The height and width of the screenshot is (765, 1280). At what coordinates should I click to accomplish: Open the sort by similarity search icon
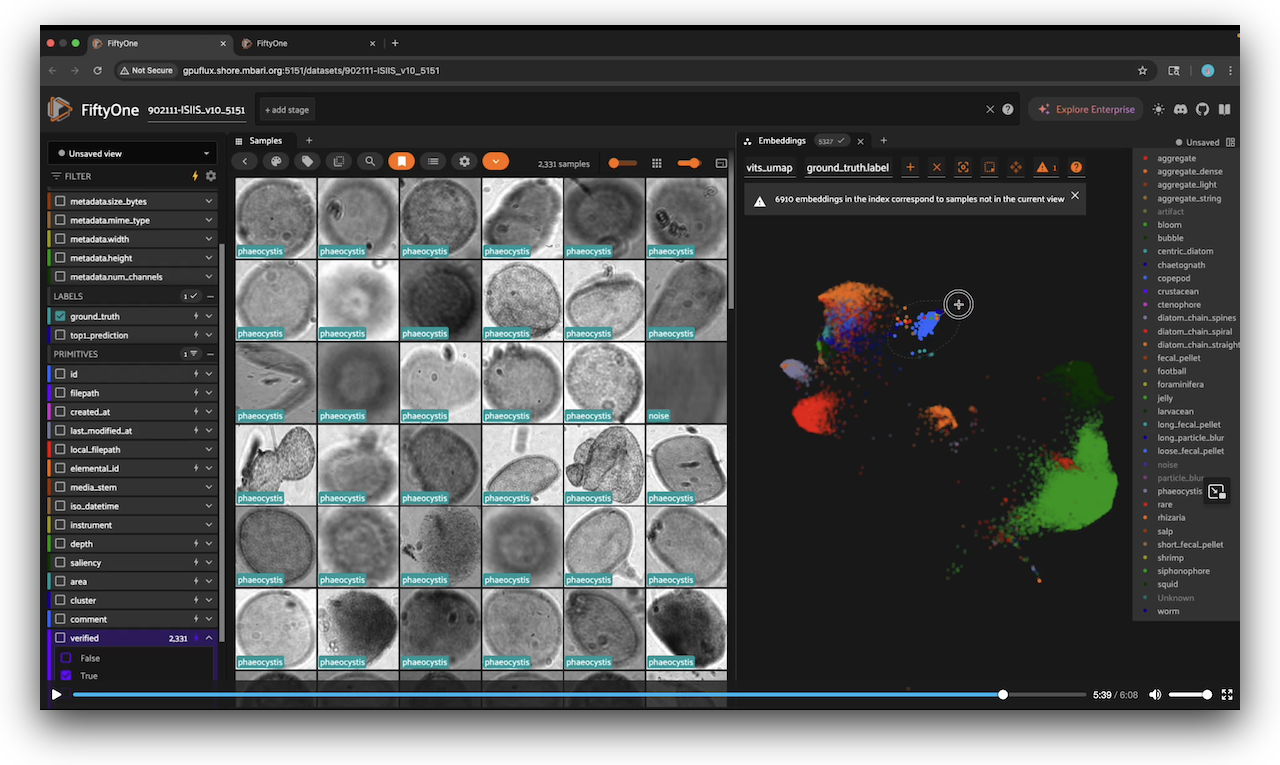(370, 161)
